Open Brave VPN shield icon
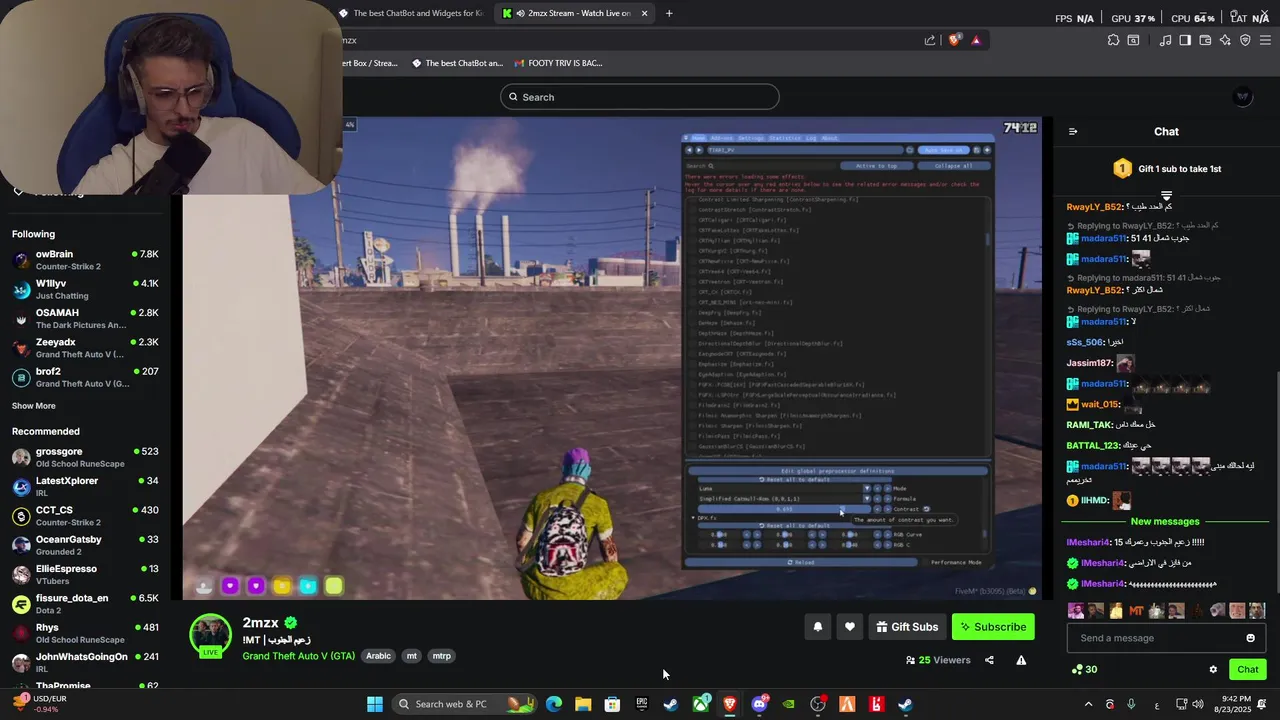Image resolution: width=1280 pixels, height=720 pixels. (1245, 40)
